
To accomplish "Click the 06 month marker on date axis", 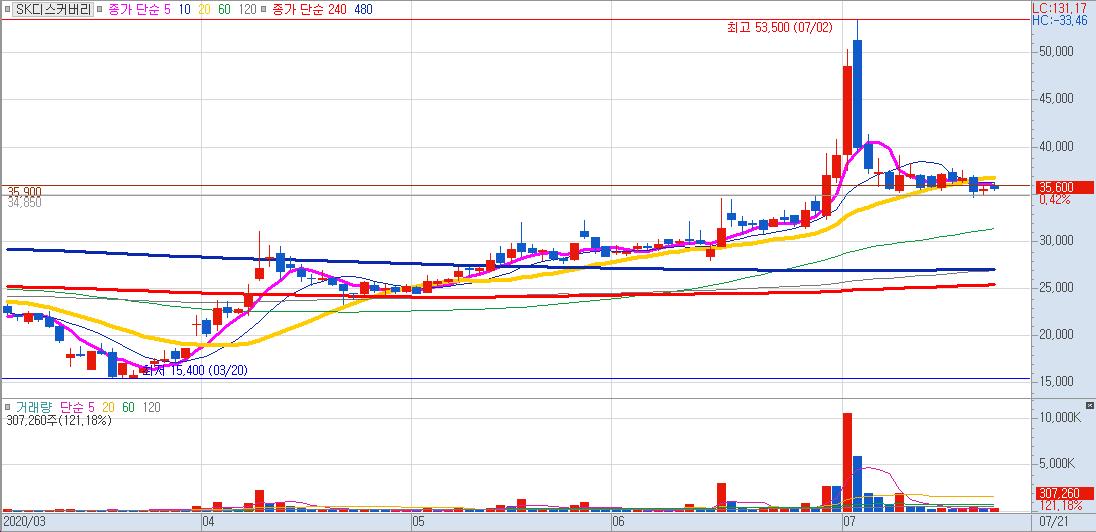I will coord(617,522).
